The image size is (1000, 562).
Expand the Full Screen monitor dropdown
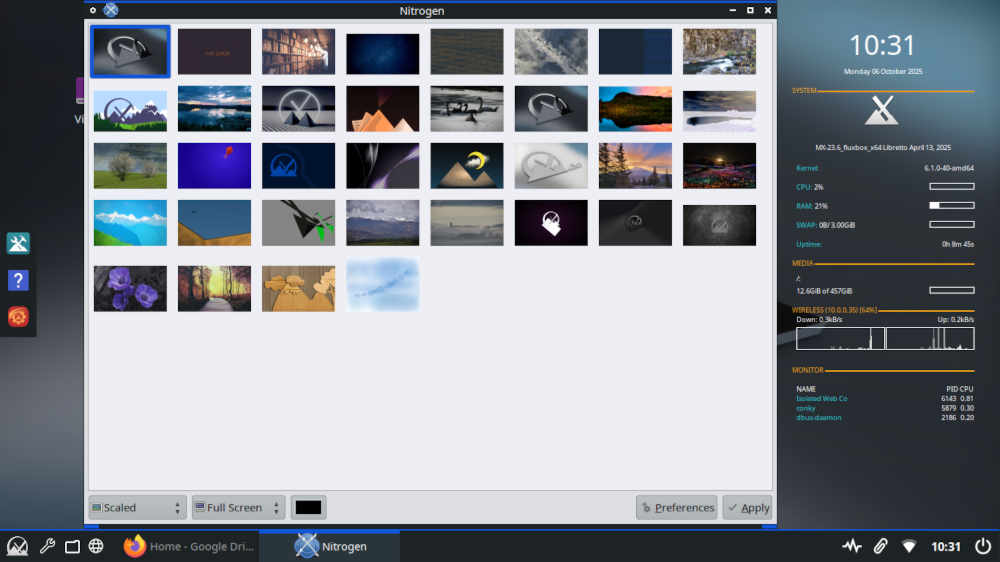238,507
